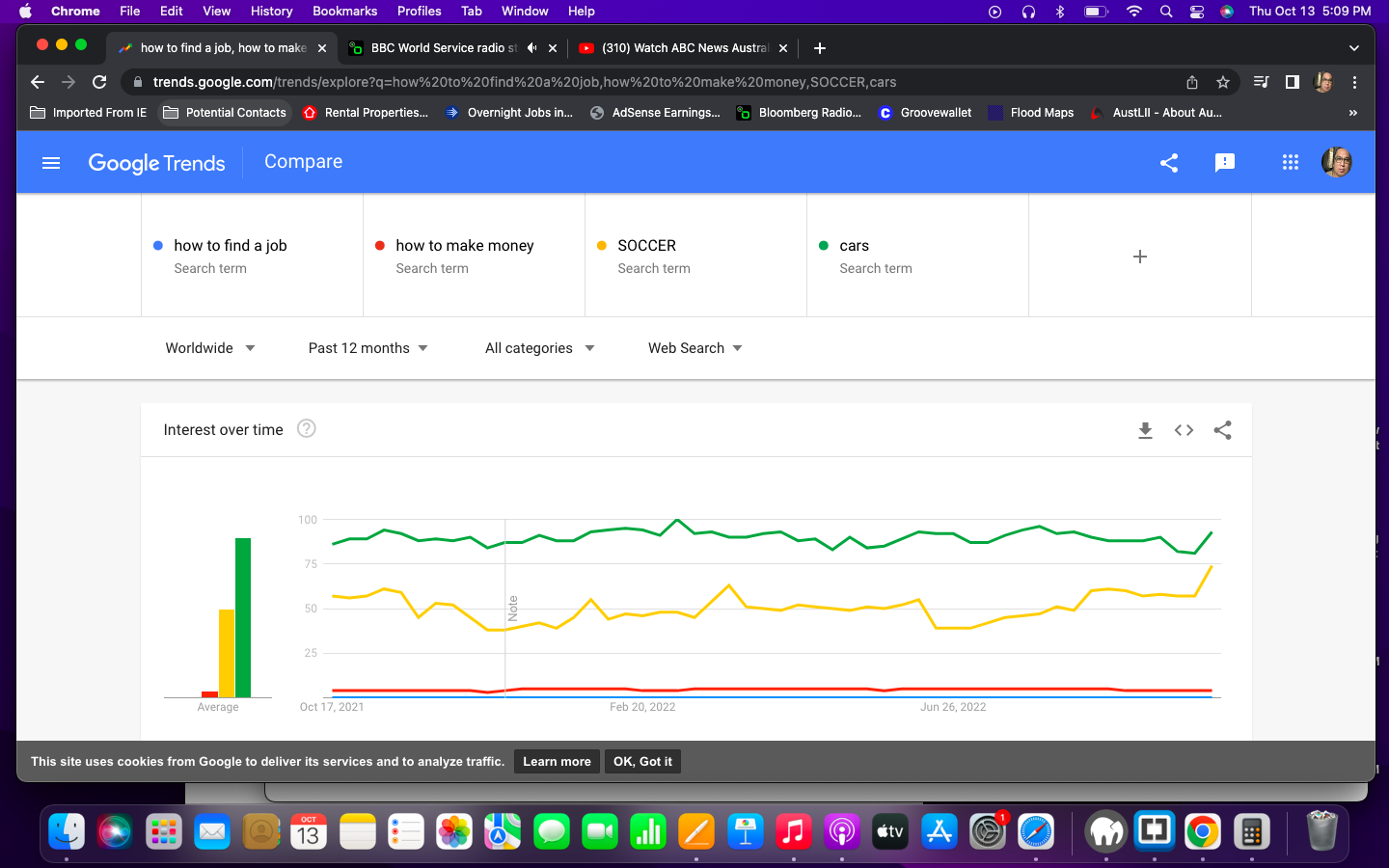
Task: Open the Window menu
Action: pyautogui.click(x=525, y=12)
